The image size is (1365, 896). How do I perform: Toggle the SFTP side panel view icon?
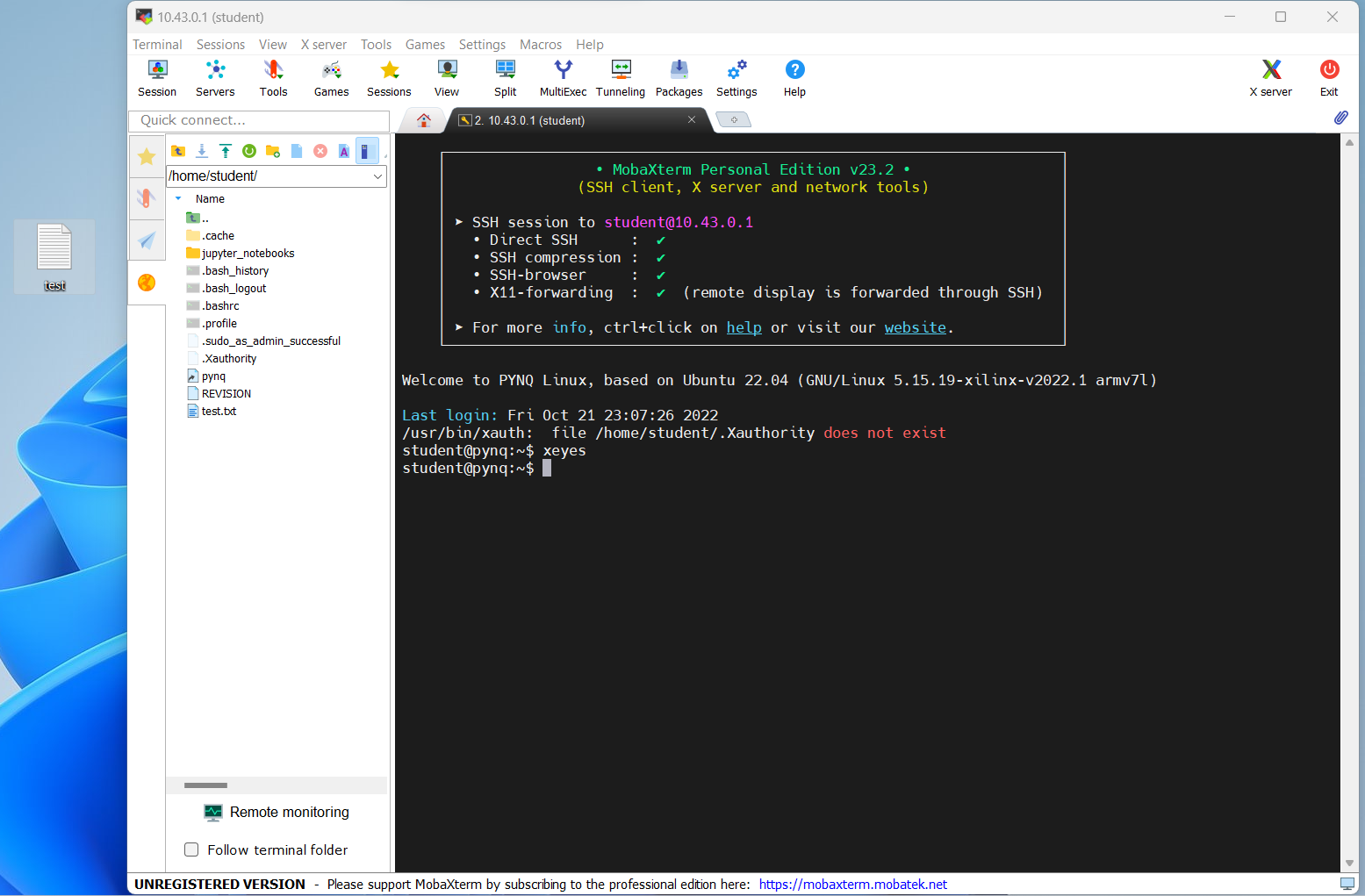367,151
